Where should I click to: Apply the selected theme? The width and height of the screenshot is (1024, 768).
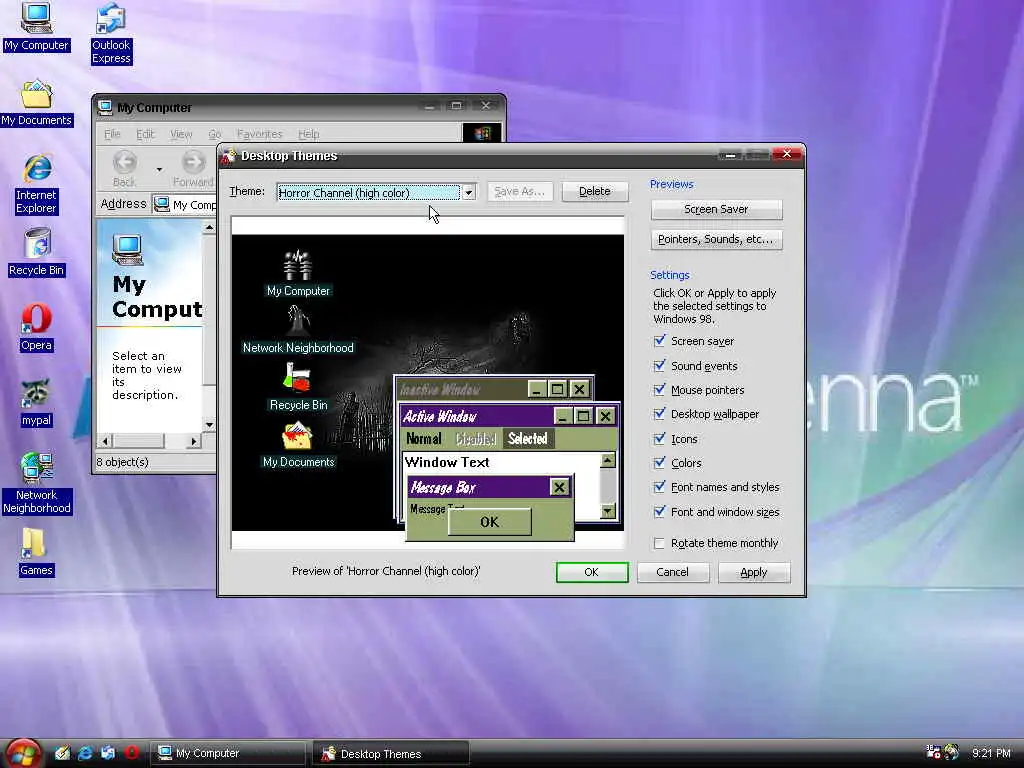754,572
